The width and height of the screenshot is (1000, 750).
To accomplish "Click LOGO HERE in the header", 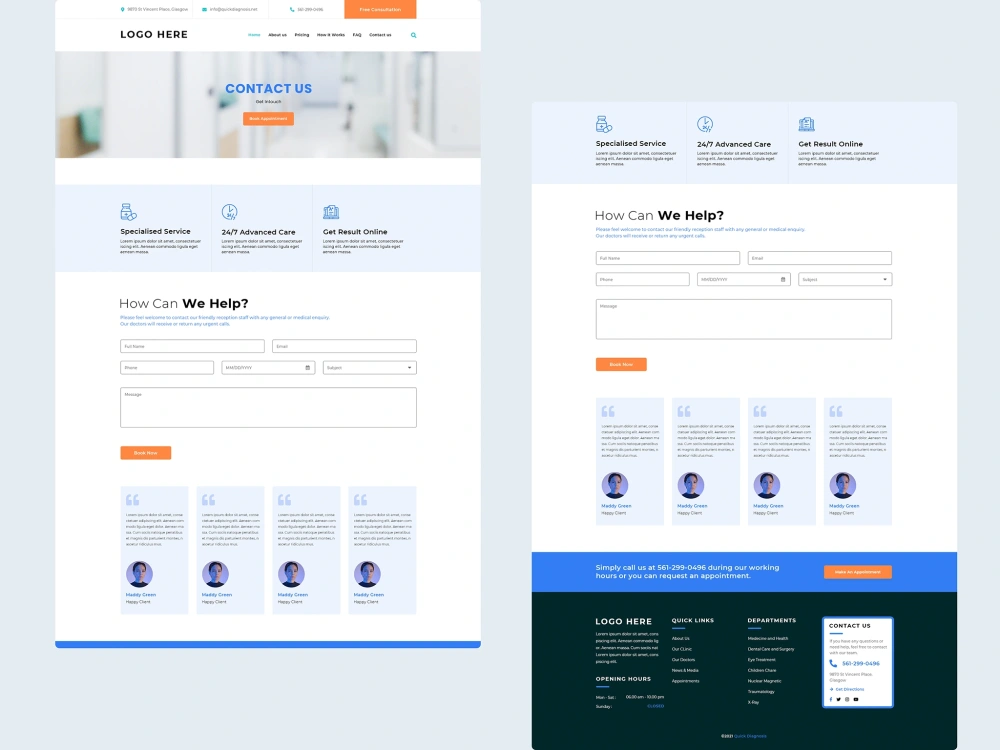I will (x=154, y=34).
